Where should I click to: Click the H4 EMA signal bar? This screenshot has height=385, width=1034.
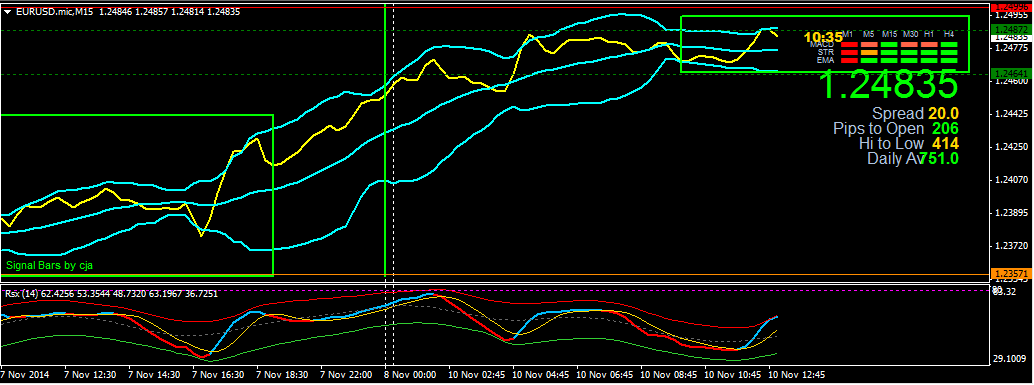[x=949, y=61]
